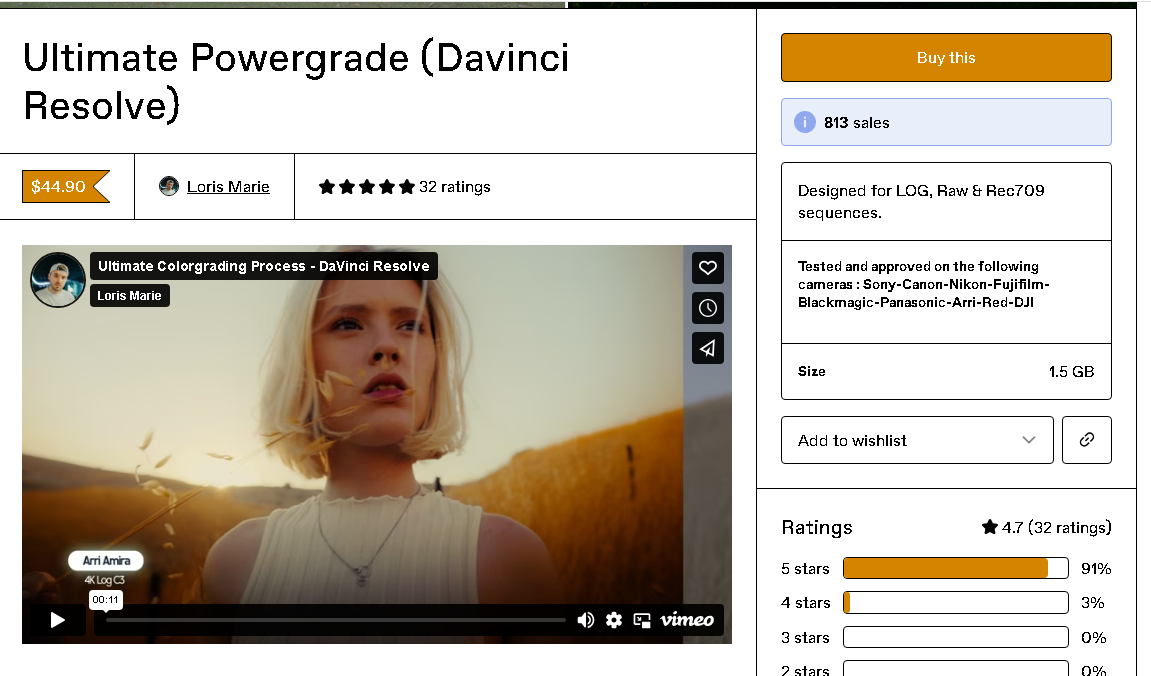This screenshot has height=676, width=1151.
Task: Click the '4.7 (32 ratings)' summary text
Action: coord(1046,527)
